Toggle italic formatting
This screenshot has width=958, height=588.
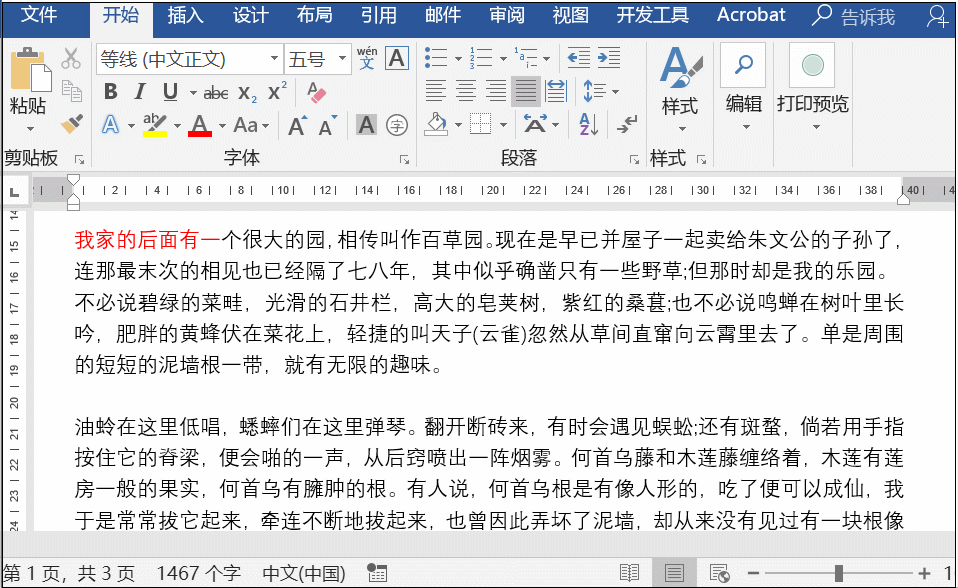[139, 92]
